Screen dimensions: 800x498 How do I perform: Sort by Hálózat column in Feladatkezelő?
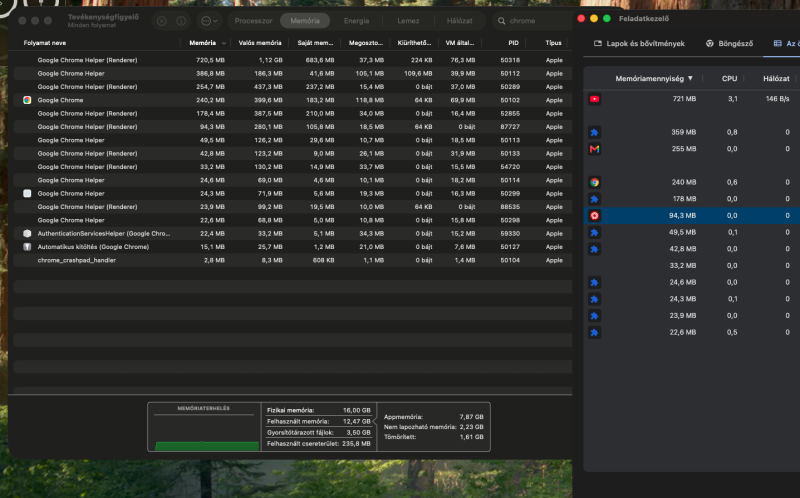pos(776,79)
